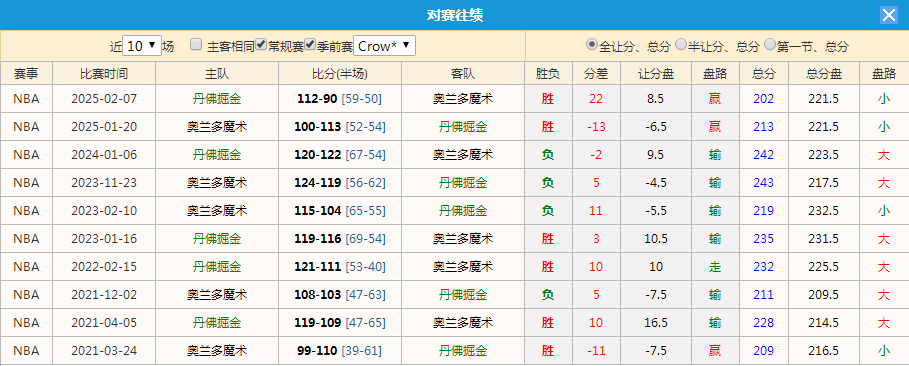The height and width of the screenshot is (366, 909).
Task: Click home team 奥兰多魔术 in the 2023-11-23 row
Action: pyautogui.click(x=217, y=183)
